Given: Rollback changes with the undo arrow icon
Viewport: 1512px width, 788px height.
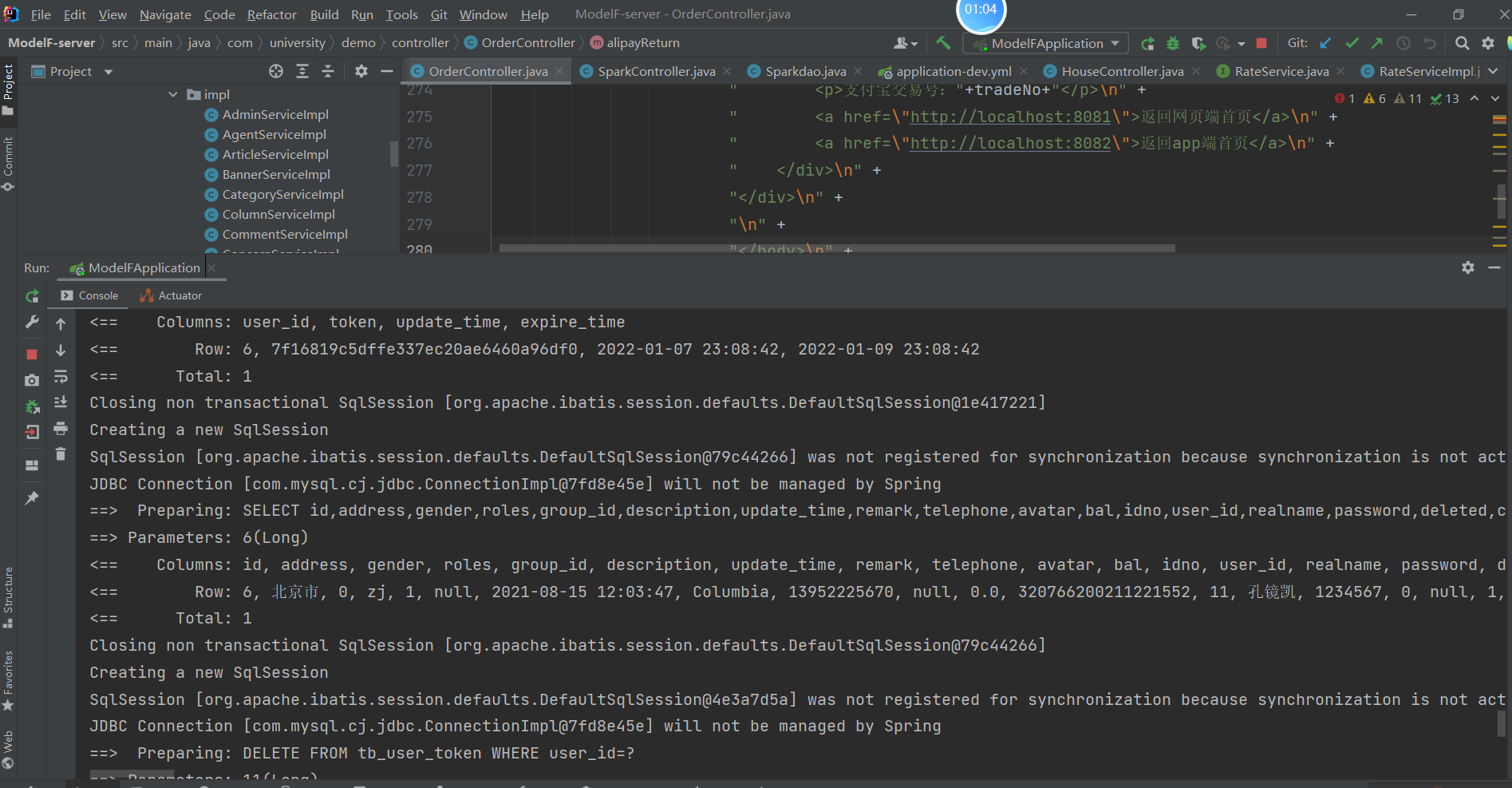Looking at the screenshot, I should click(x=1430, y=43).
